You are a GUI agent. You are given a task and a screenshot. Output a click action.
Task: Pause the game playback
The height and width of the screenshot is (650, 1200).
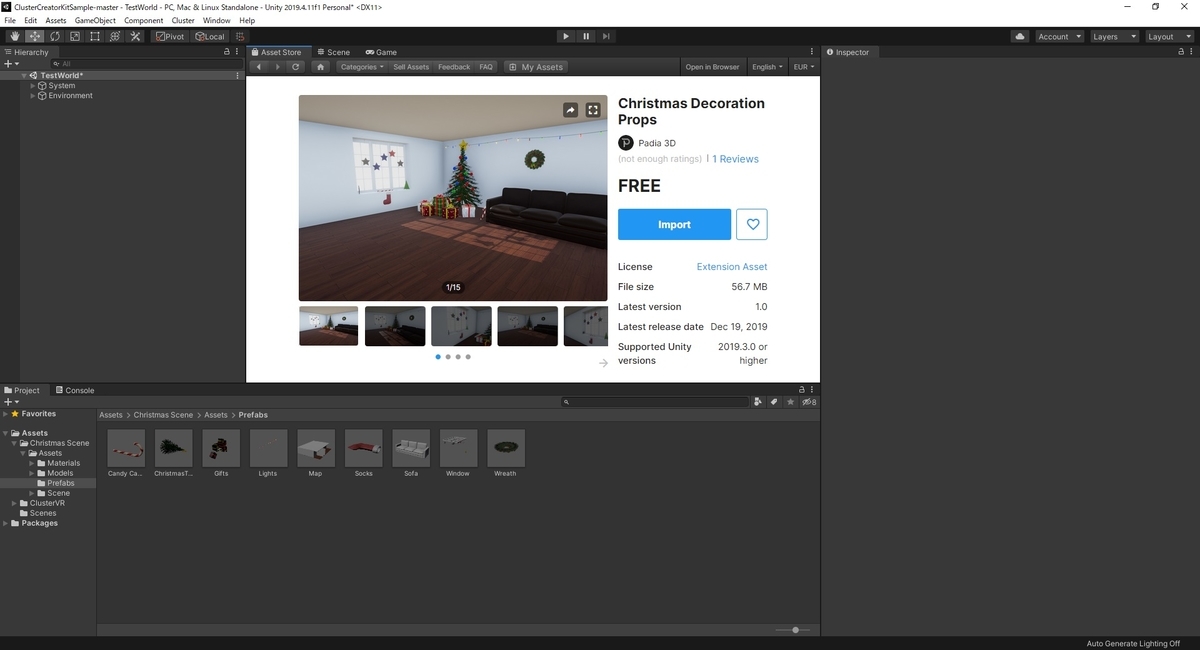[586, 36]
